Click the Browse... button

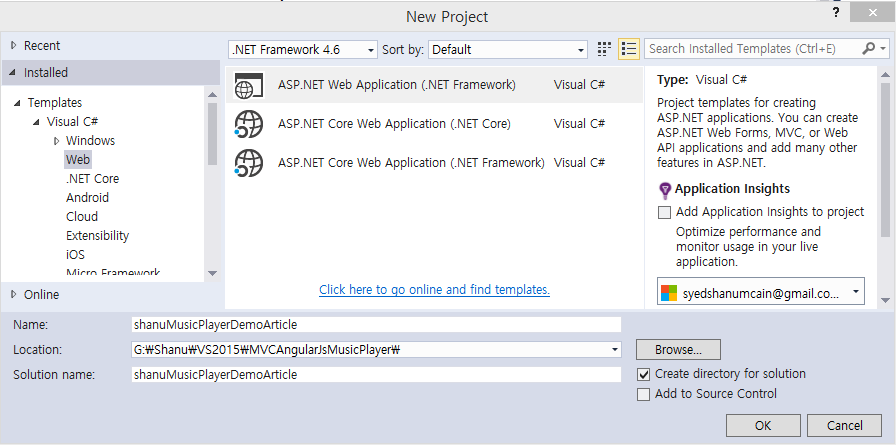[x=678, y=350]
